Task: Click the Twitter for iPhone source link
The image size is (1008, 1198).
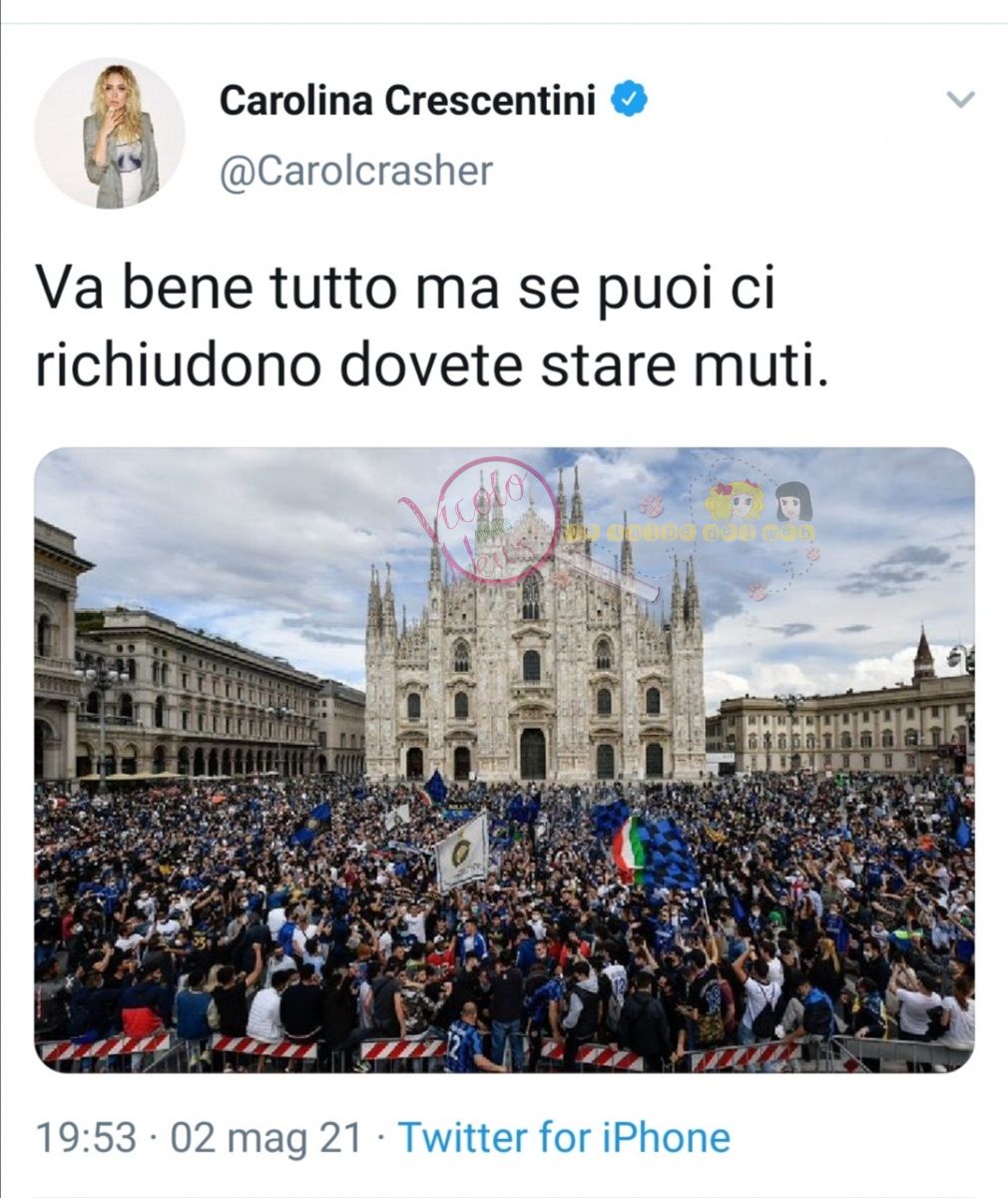Action: (565, 1137)
